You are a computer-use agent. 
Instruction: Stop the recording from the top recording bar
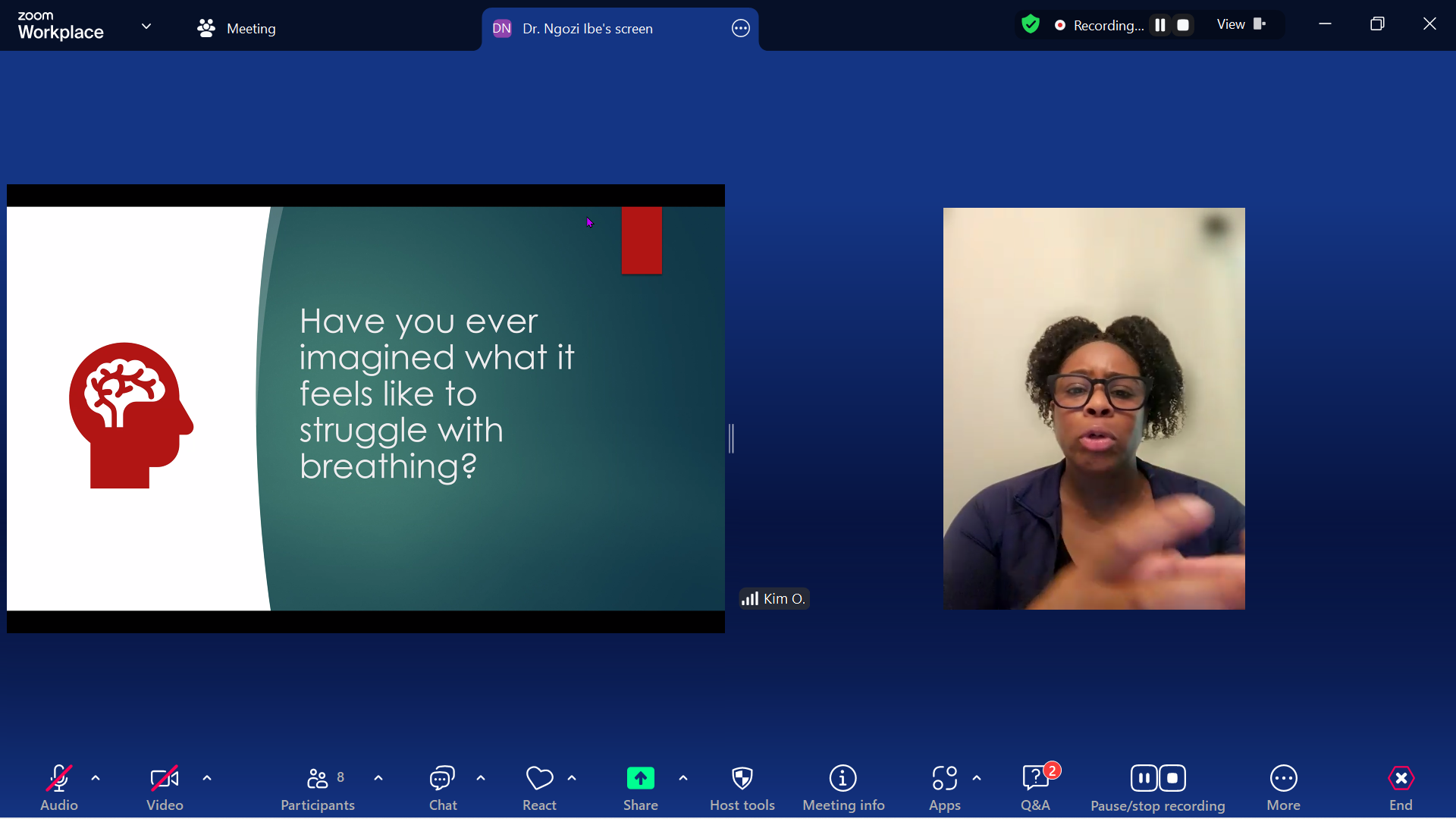coord(1183,24)
